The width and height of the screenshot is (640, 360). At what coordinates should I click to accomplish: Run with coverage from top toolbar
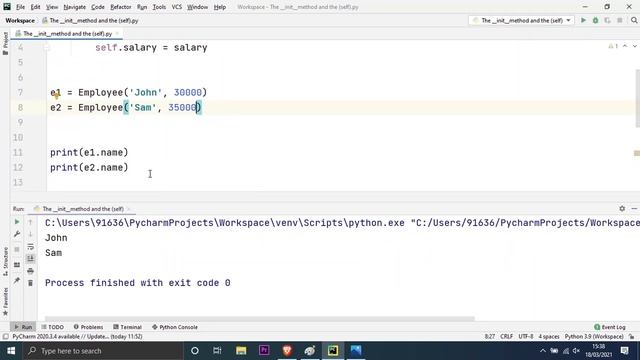607,20
